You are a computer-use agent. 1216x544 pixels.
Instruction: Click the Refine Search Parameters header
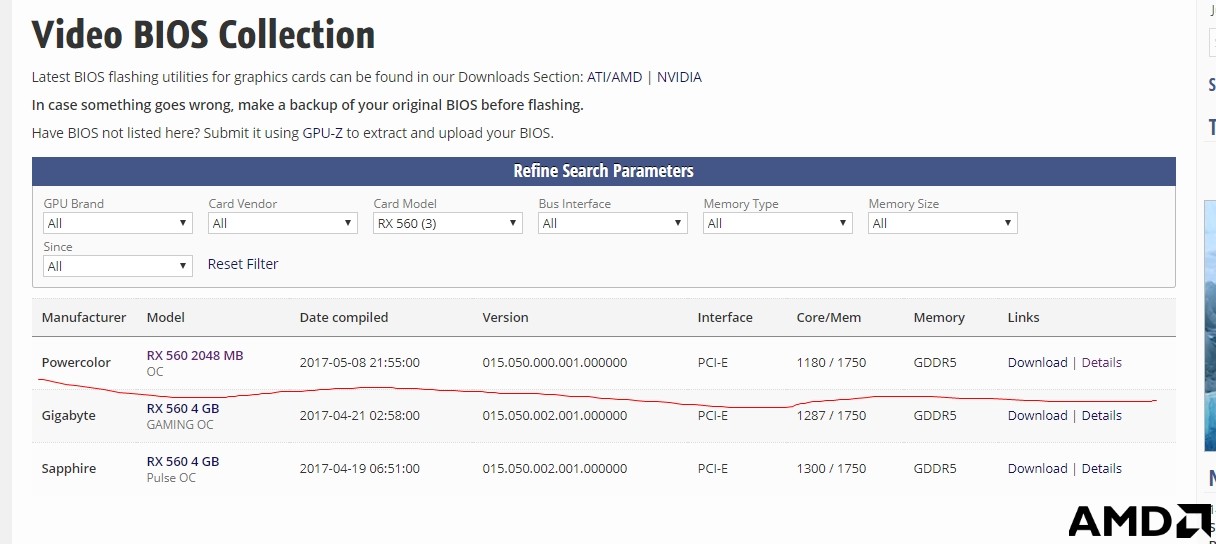click(604, 171)
